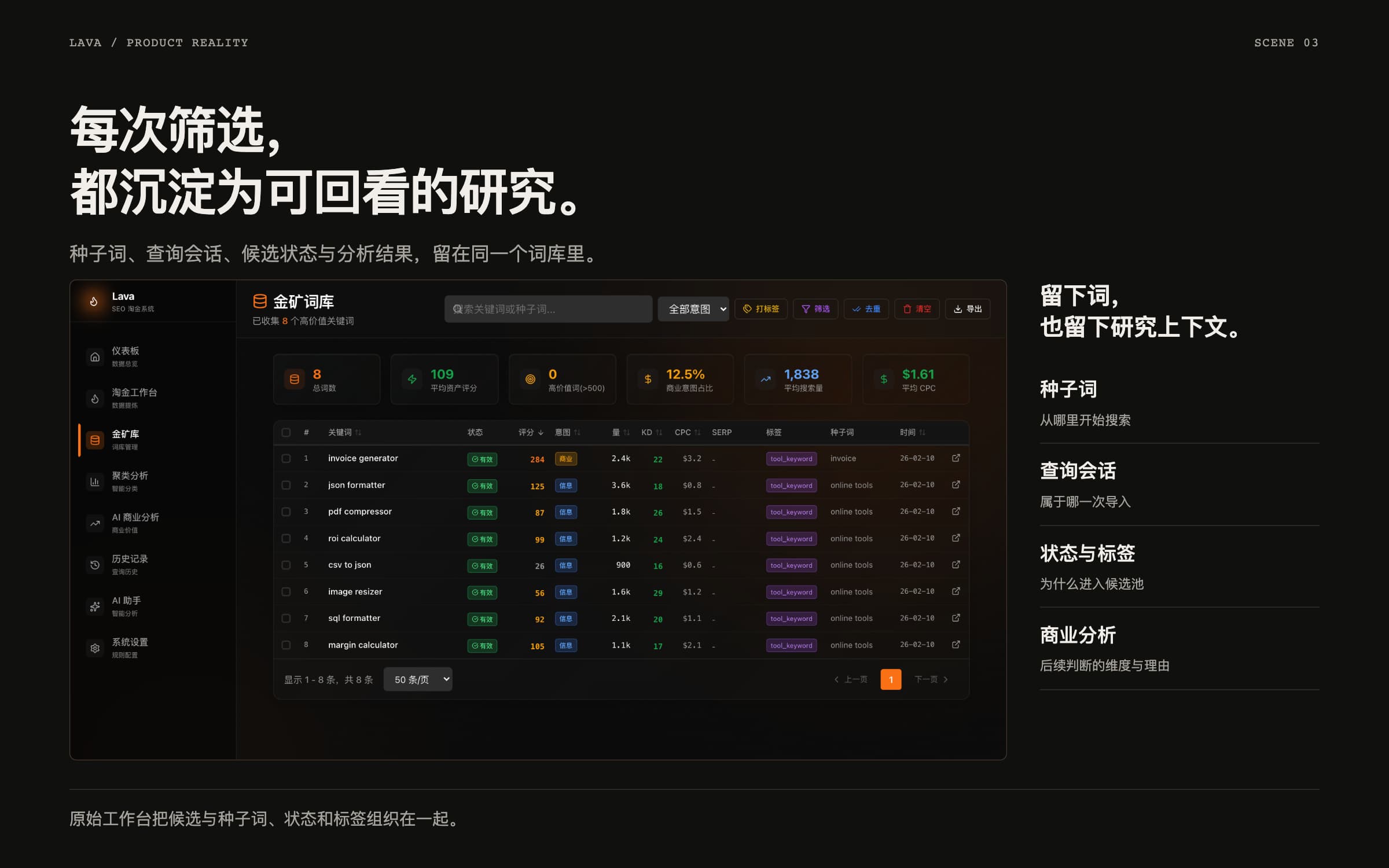This screenshot has width=1389, height=868.
Task: Sort by 关键词 column header
Action: click(344, 432)
